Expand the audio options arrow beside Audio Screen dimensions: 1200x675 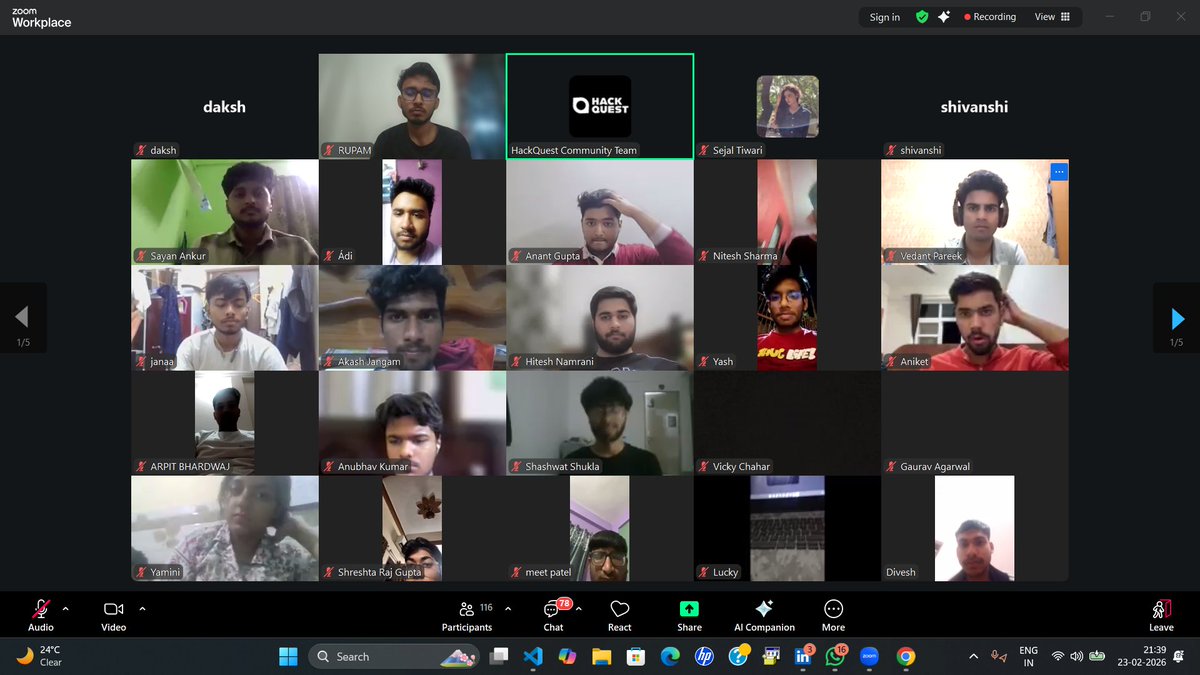[66, 608]
